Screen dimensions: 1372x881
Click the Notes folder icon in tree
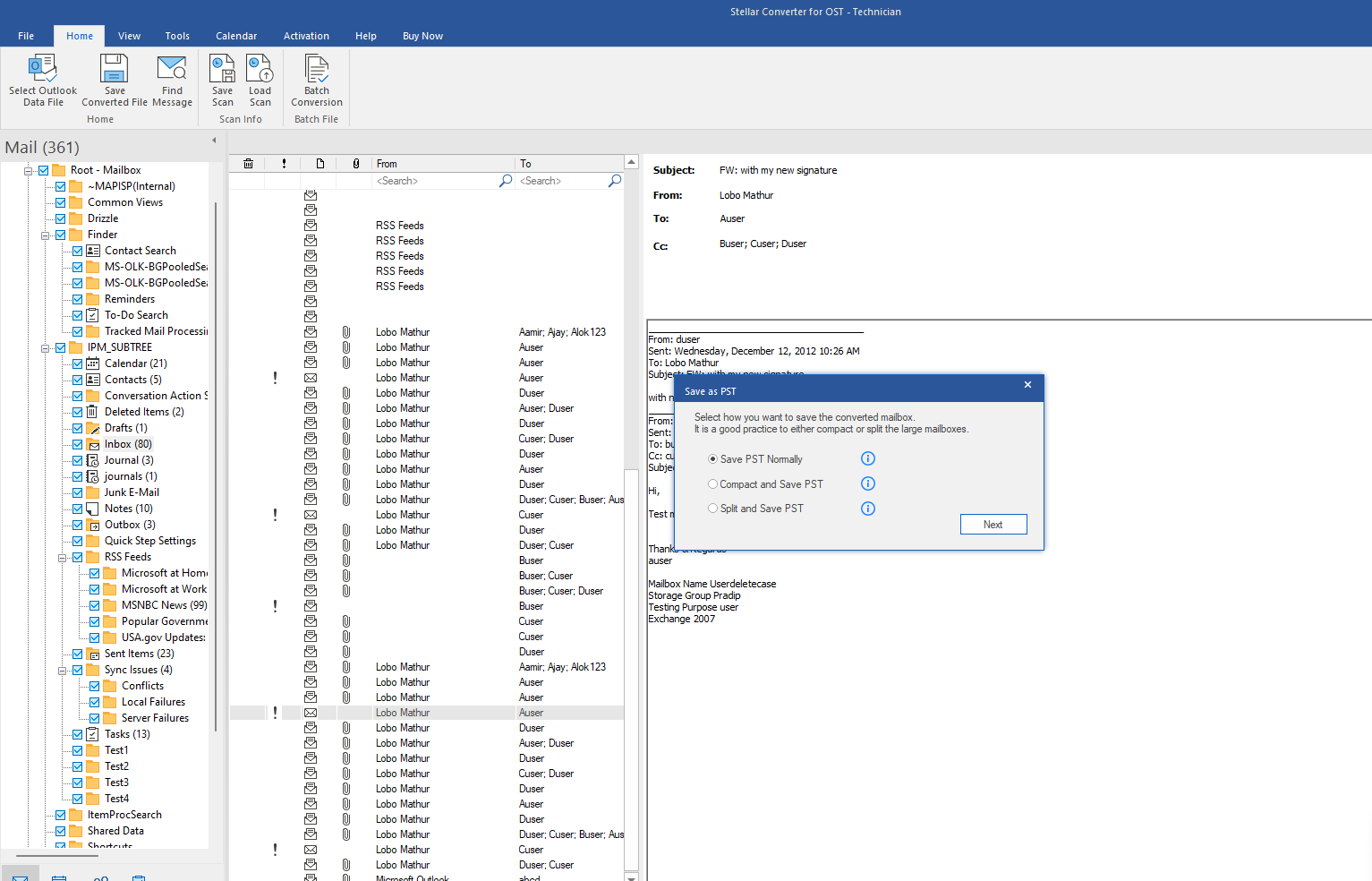coord(93,509)
